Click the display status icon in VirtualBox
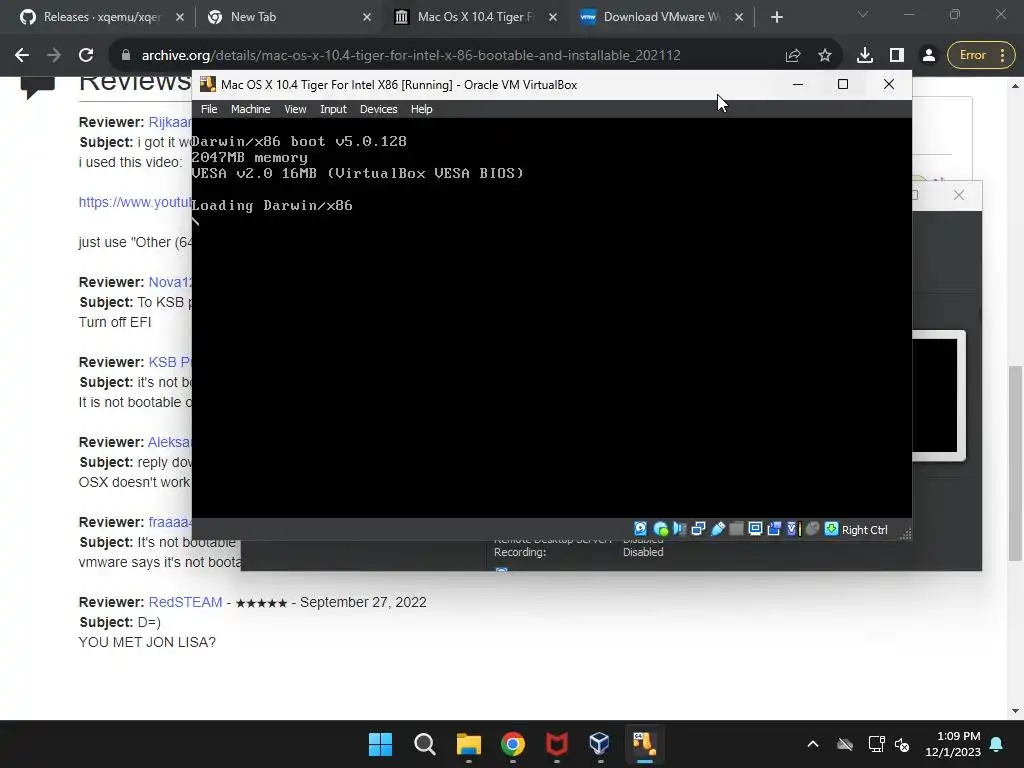1024x768 pixels. click(755, 529)
